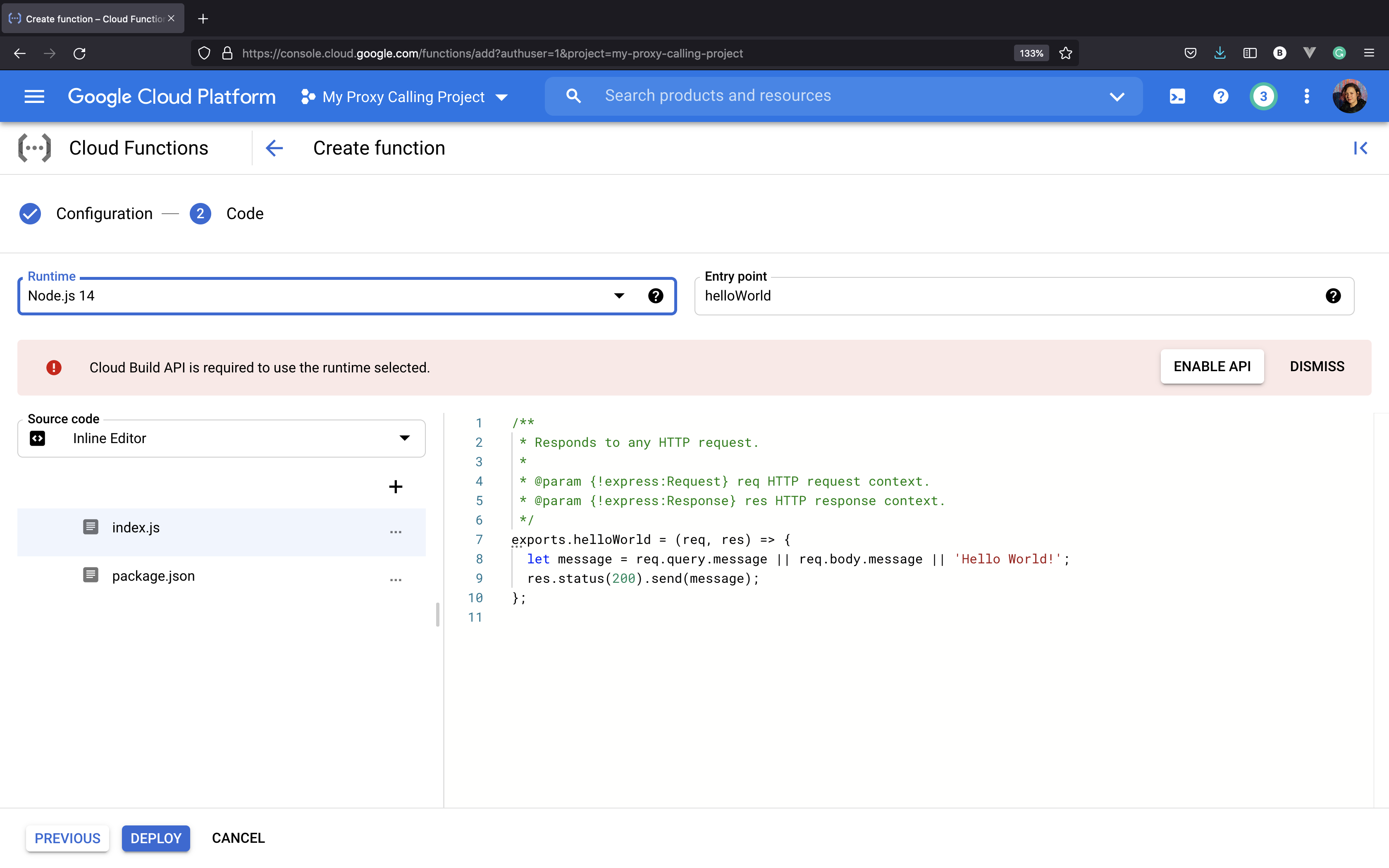Click the 133% zoom level indicator

tap(1031, 53)
